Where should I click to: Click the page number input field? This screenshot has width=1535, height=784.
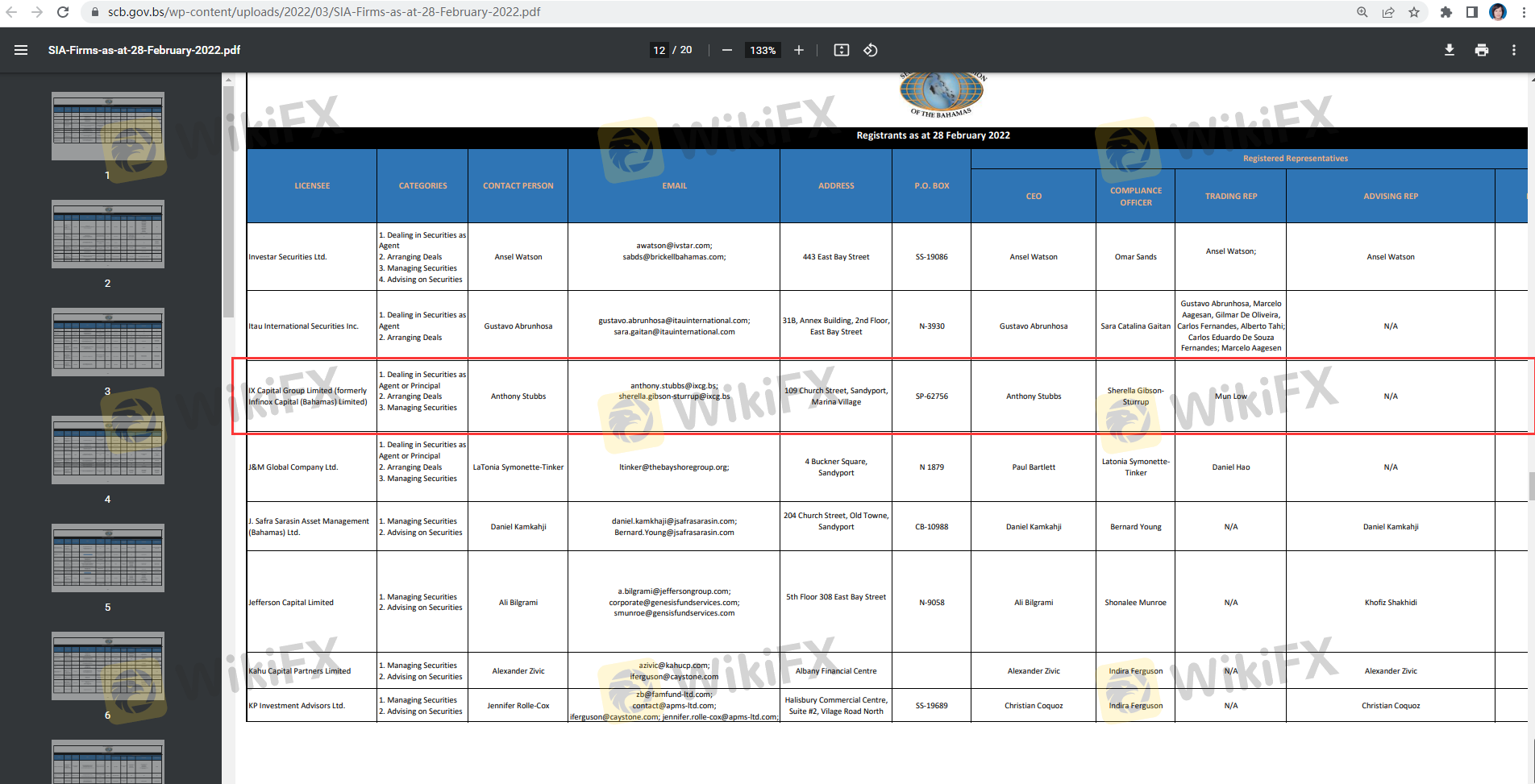659,50
